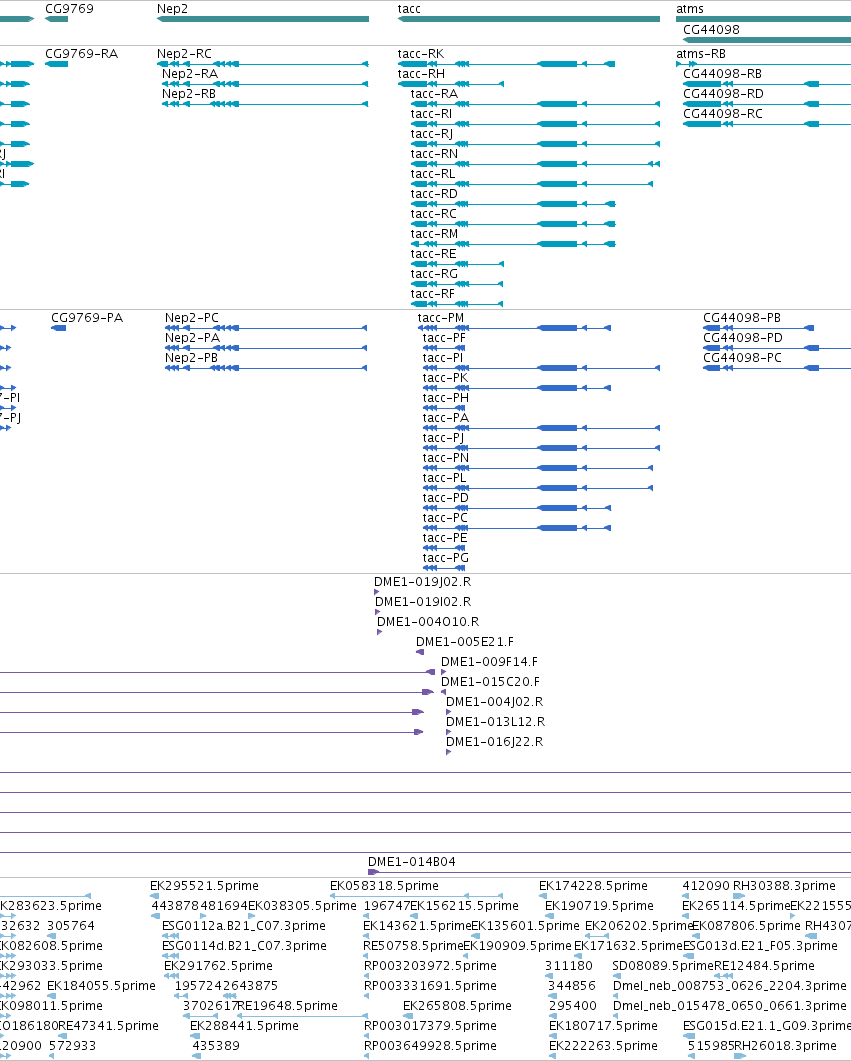Click the tacc-RF transcript label
This screenshot has width=851, height=1061.
point(433,294)
